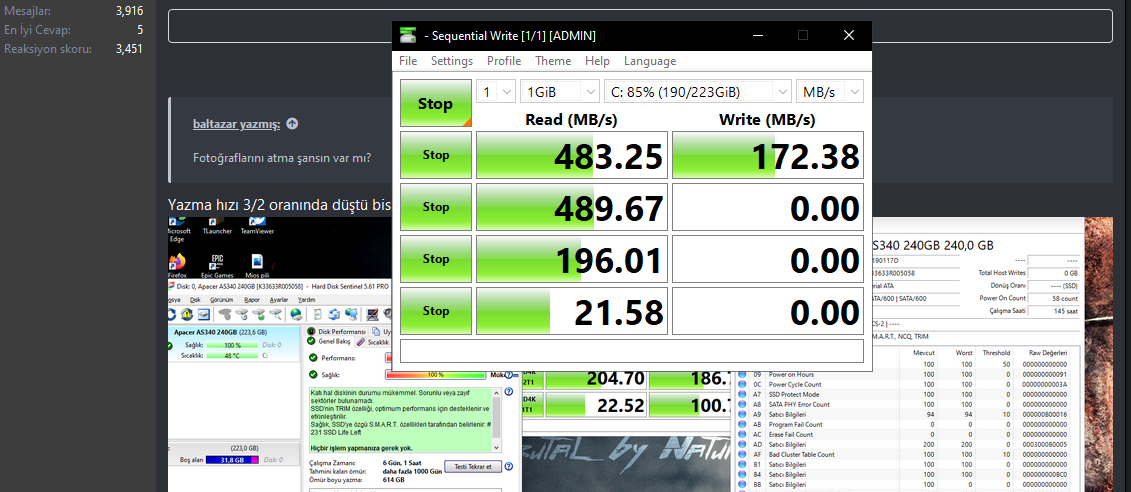Click the Stop button beside 489.67
This screenshot has width=1131, height=492.
(x=436, y=207)
